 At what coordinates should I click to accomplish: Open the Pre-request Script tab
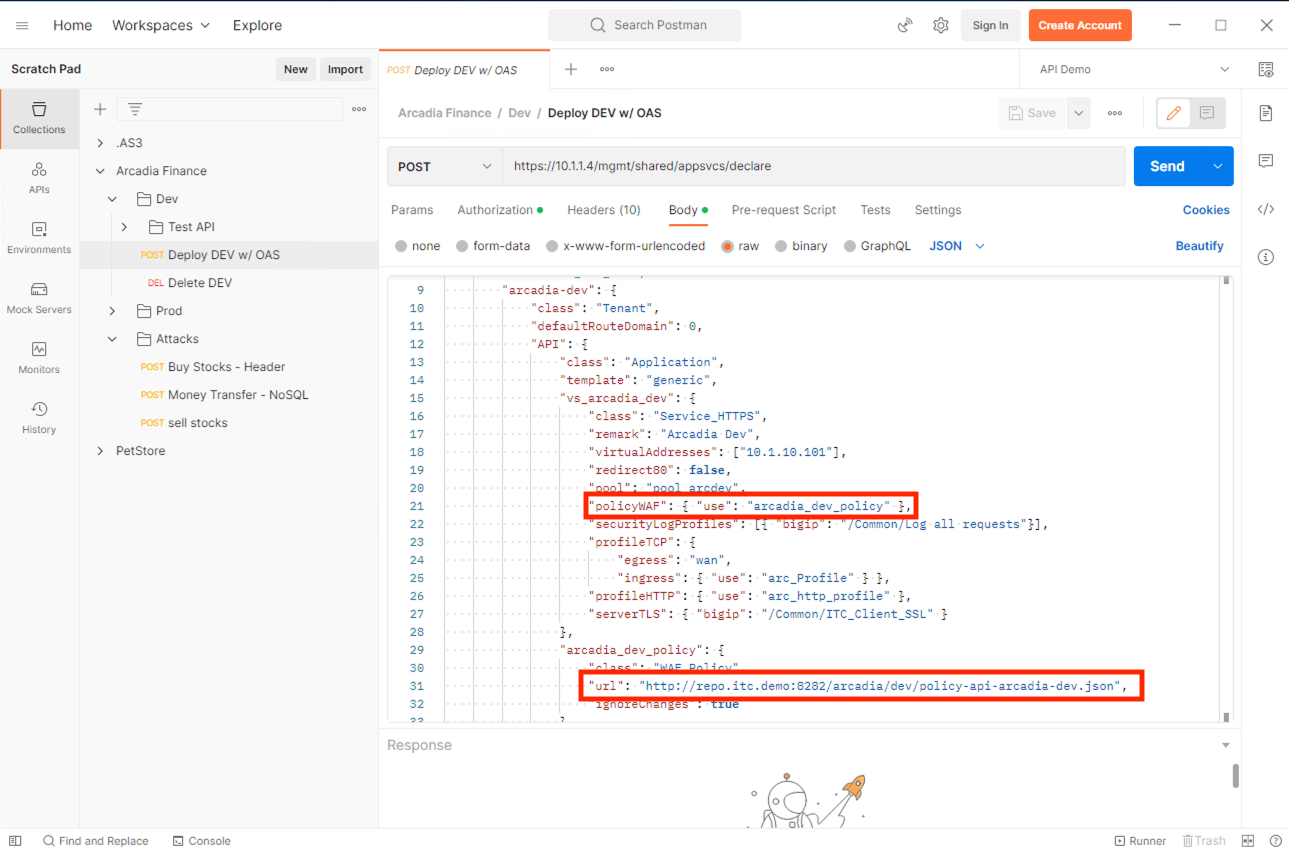(x=784, y=210)
